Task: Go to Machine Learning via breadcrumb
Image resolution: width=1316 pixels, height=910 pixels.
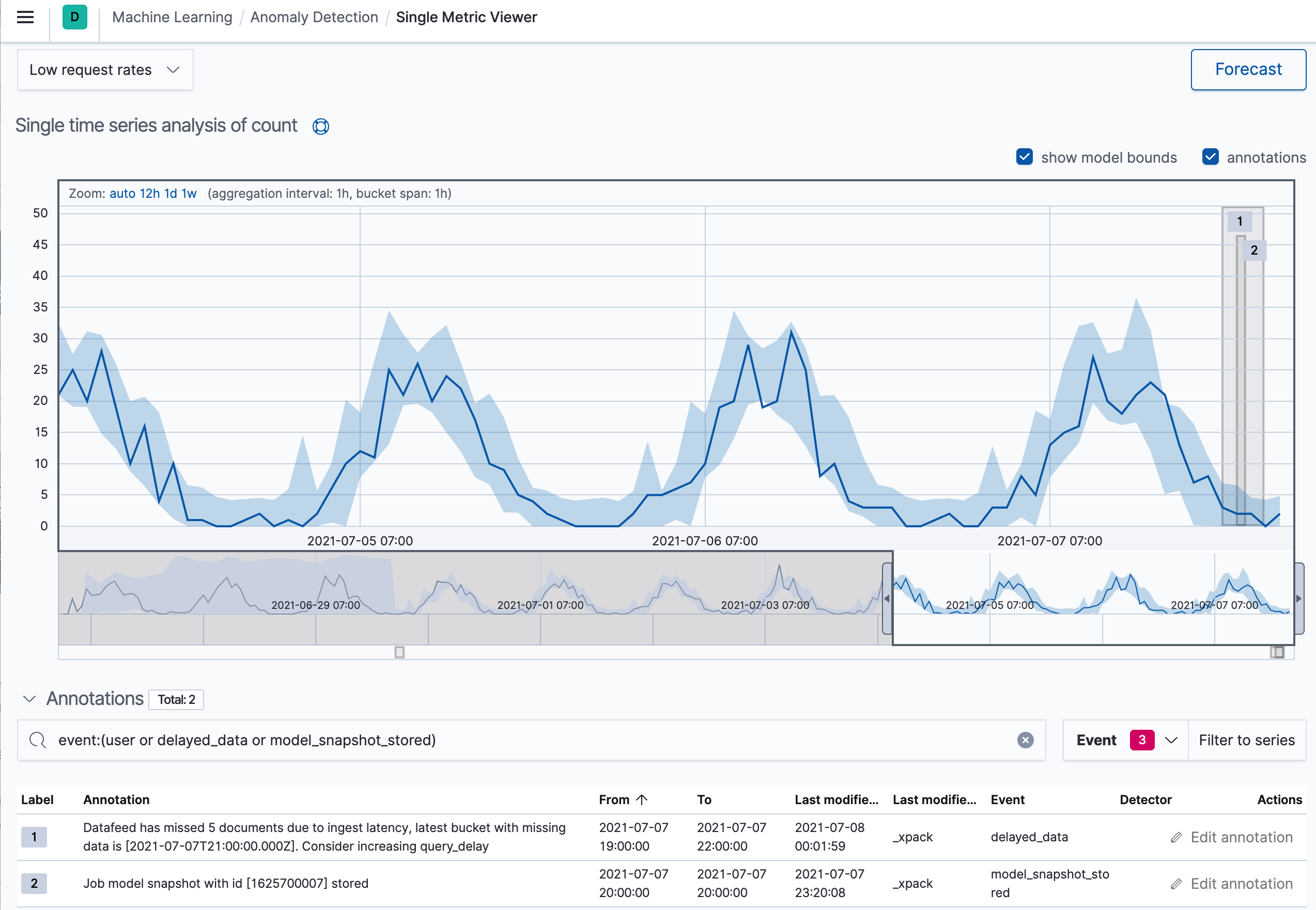Action: (172, 17)
